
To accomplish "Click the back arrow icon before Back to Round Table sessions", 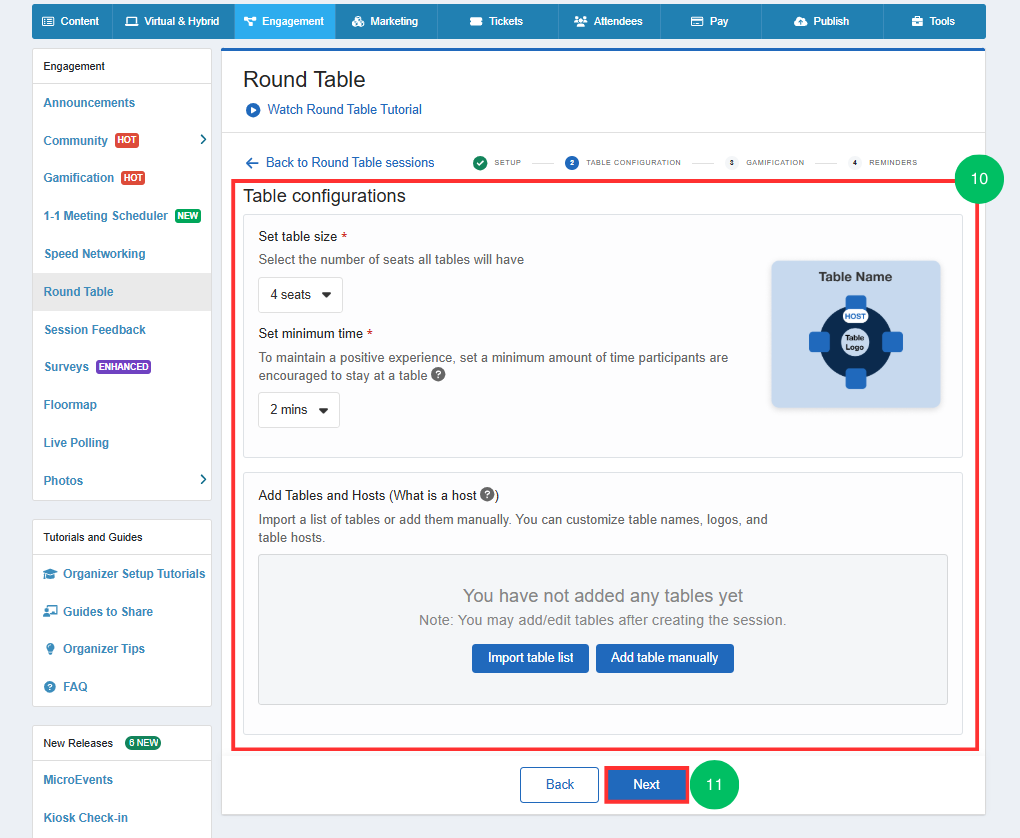I will tap(252, 163).
